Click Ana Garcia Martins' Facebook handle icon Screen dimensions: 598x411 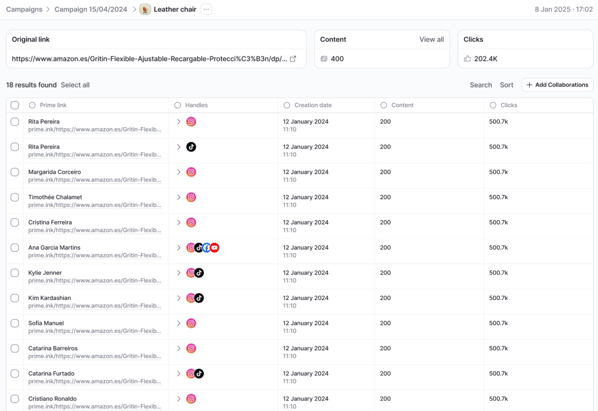(x=206, y=248)
